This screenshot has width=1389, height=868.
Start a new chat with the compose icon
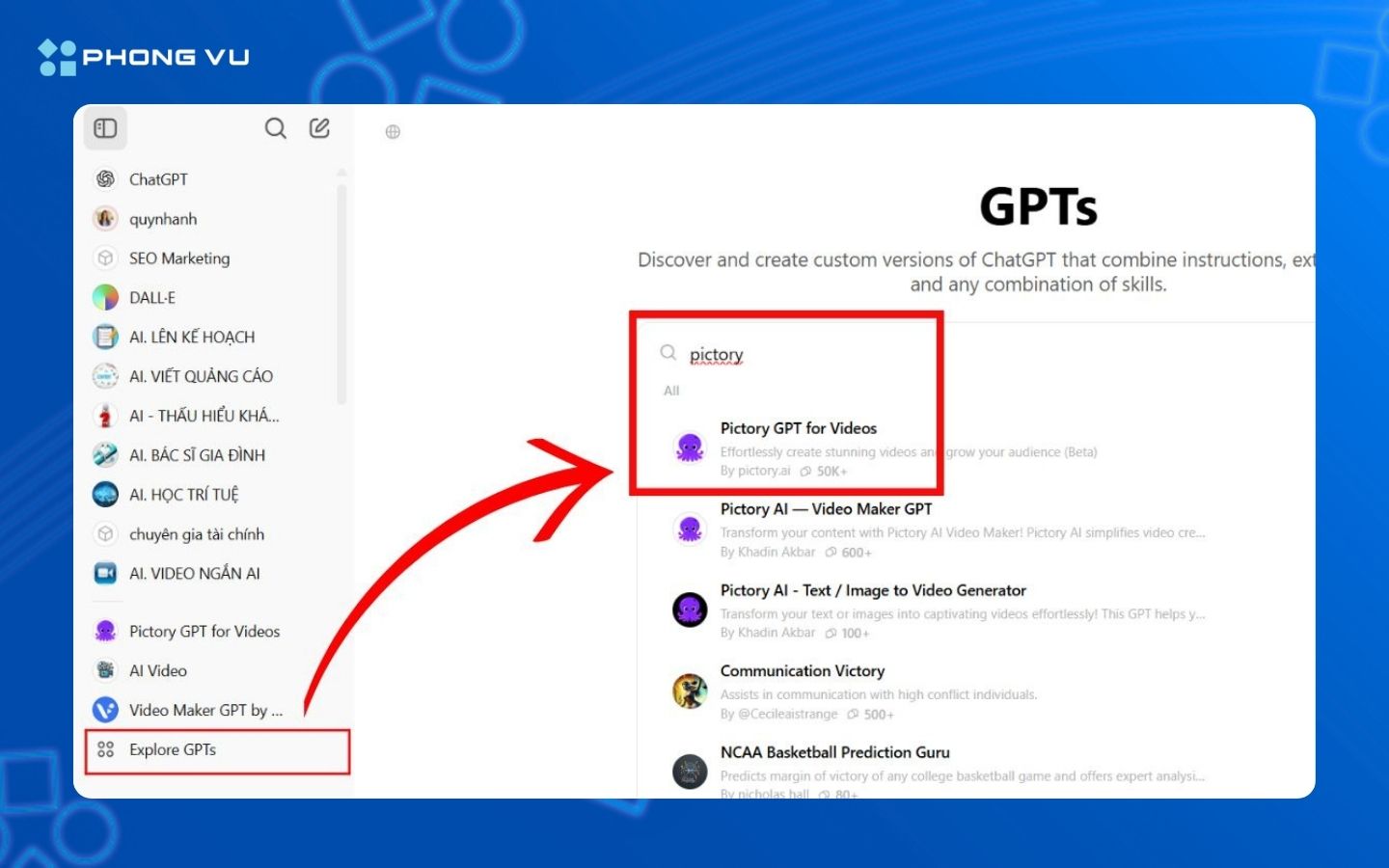point(319,128)
